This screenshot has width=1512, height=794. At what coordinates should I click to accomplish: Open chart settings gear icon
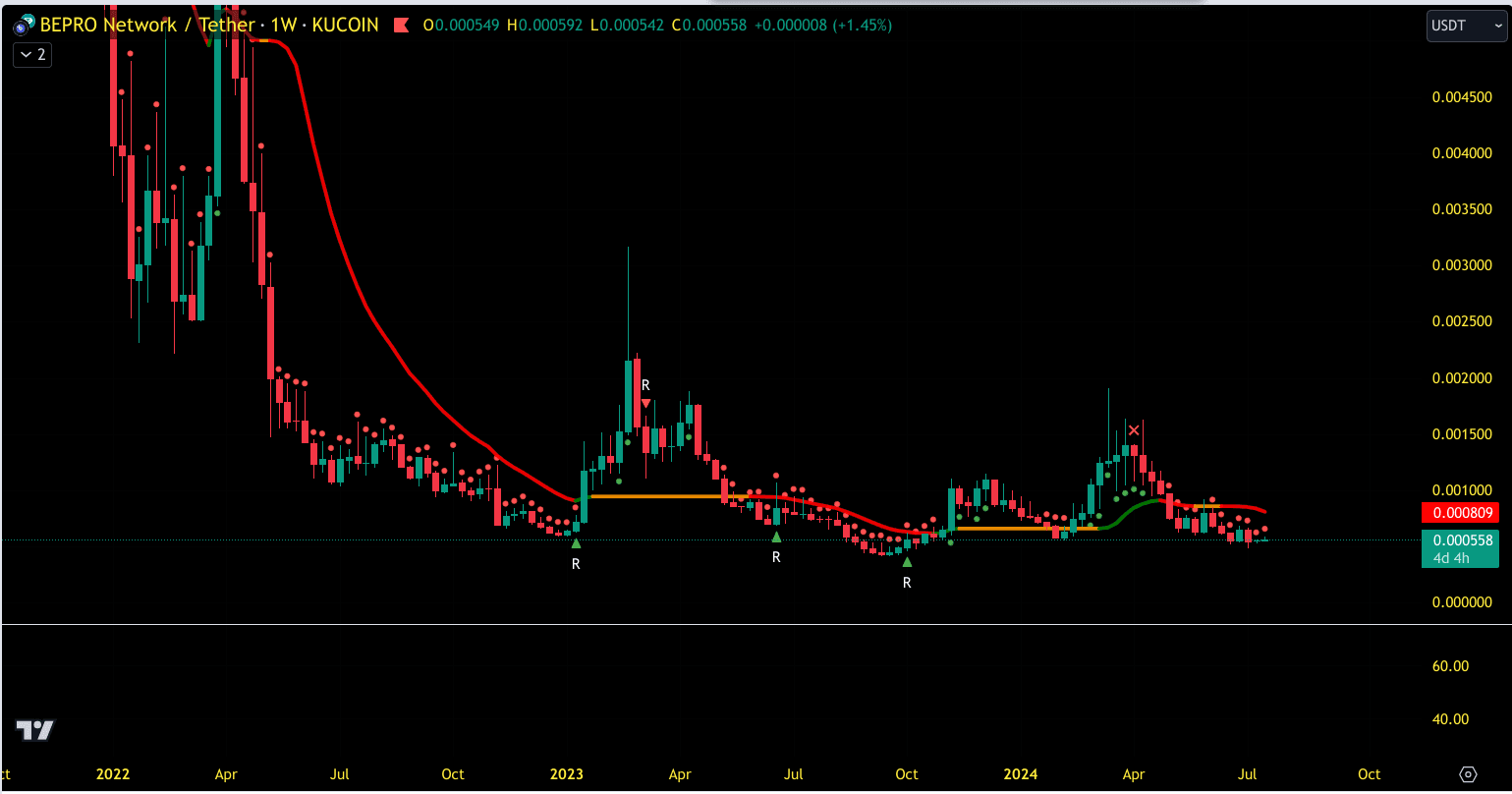point(1469,774)
